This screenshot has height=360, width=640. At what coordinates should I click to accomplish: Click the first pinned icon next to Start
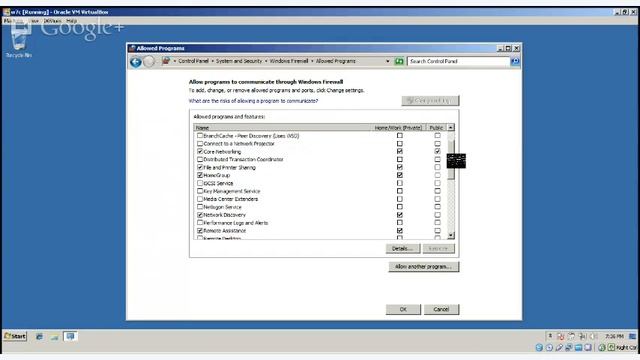pyautogui.click(x=39, y=336)
